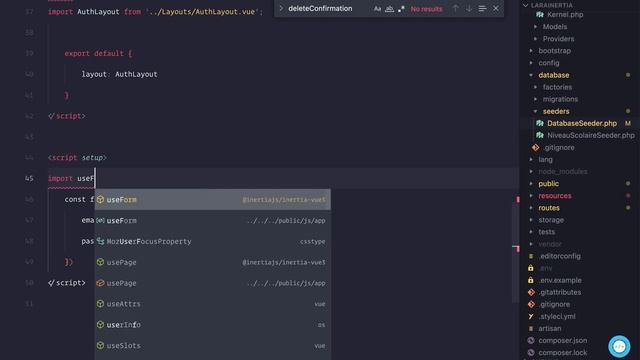The width and height of the screenshot is (640, 360).
Task: Choose MozUserFocusProperty suggestion
Action: coord(213,241)
